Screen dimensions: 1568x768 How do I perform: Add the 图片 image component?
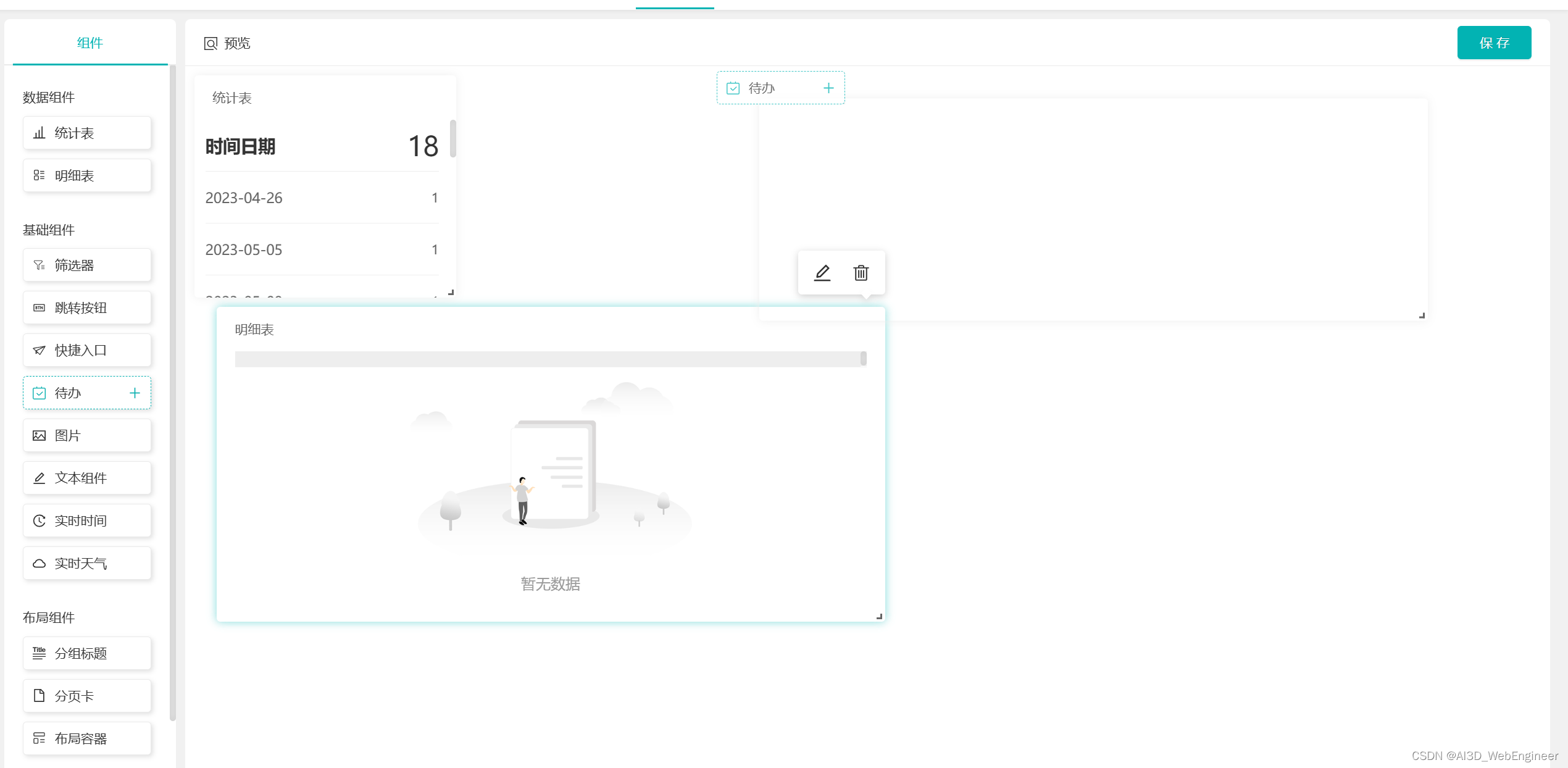point(87,435)
